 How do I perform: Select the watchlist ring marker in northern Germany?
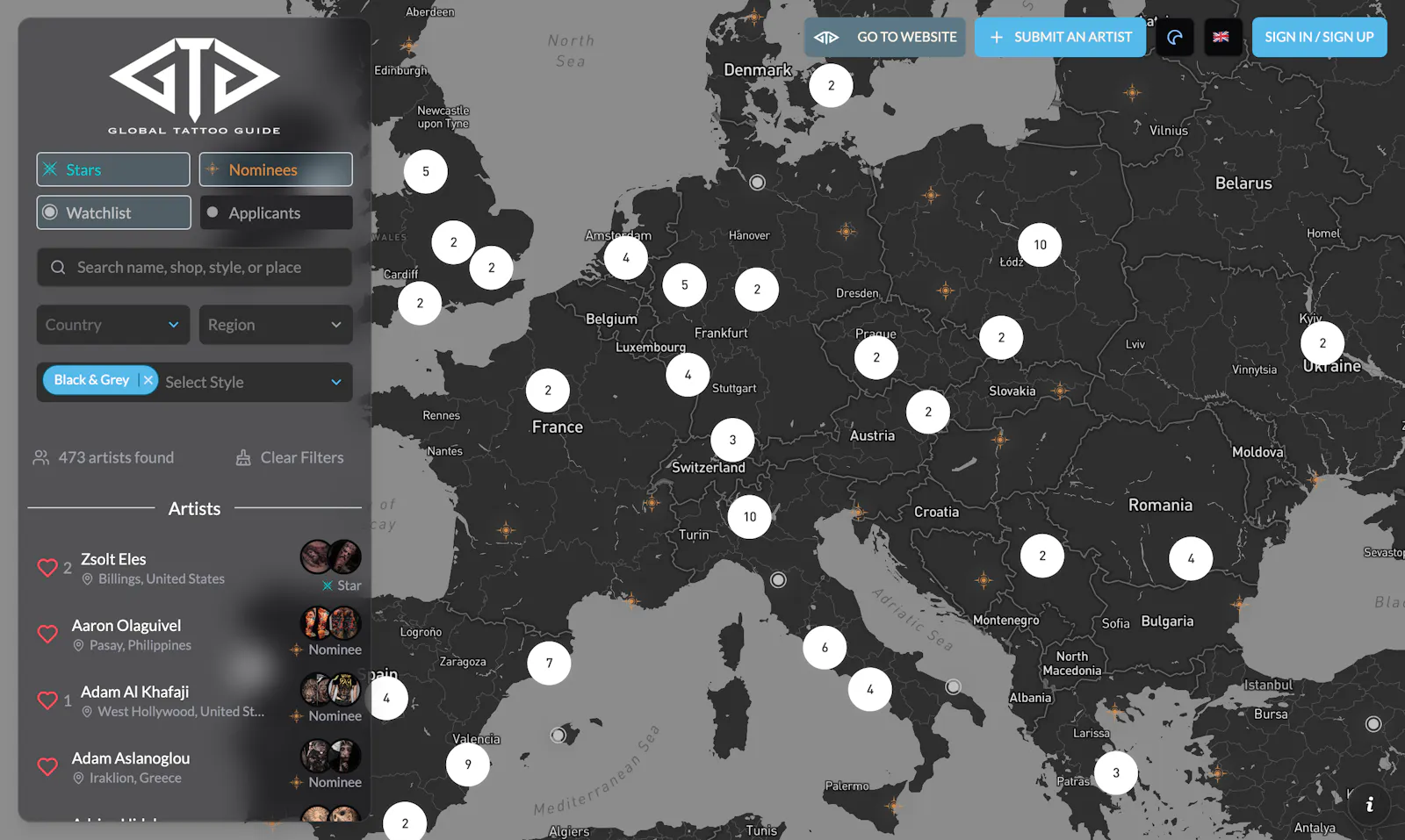(757, 182)
